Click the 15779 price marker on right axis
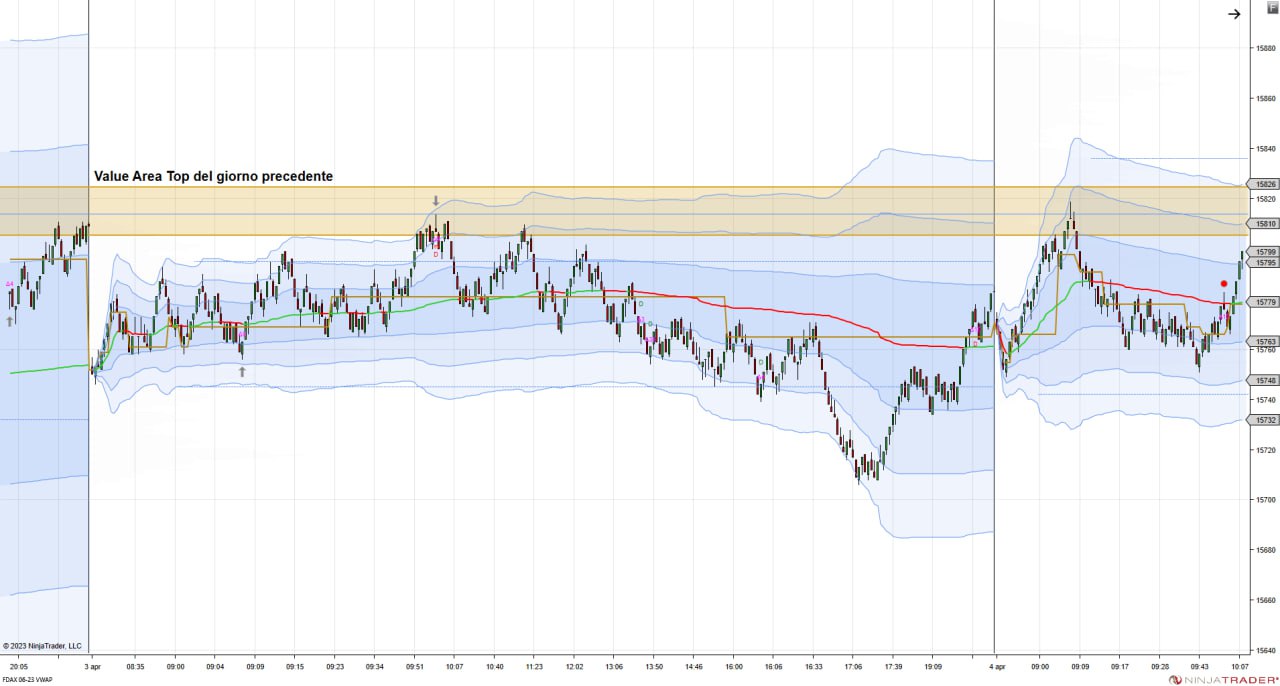 (x=1265, y=301)
